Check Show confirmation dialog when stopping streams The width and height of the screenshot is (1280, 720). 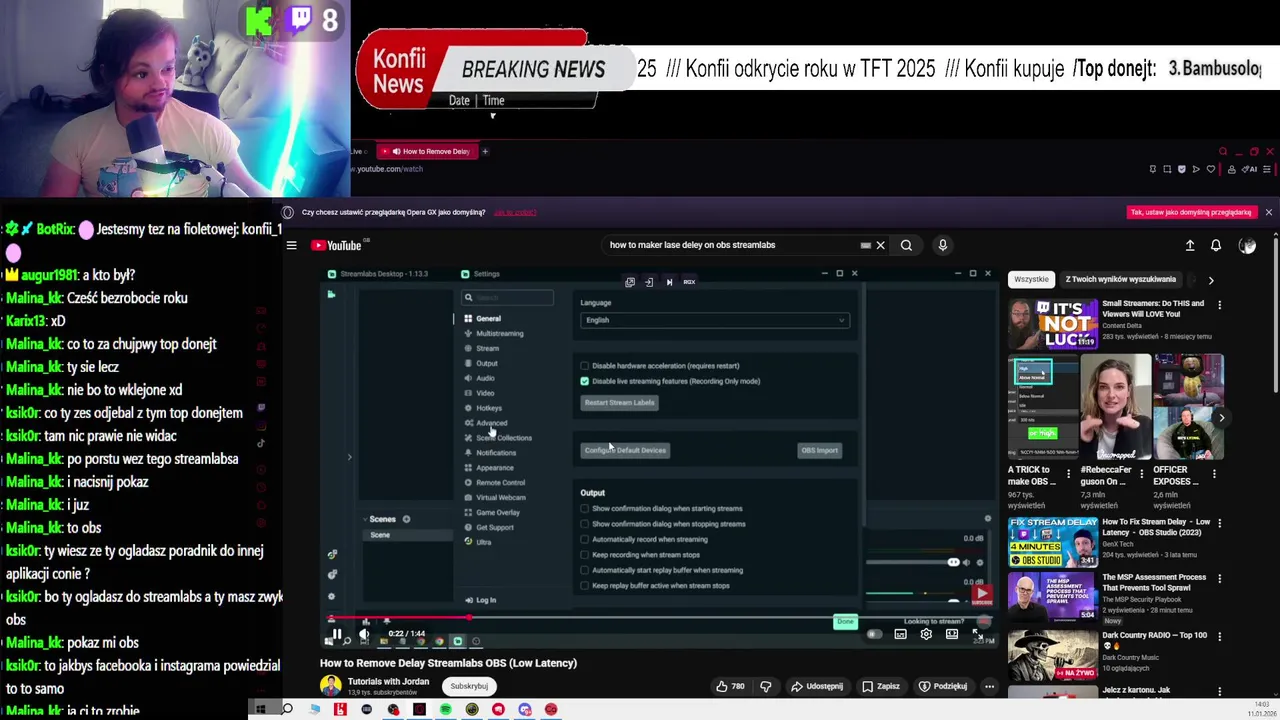(585, 524)
